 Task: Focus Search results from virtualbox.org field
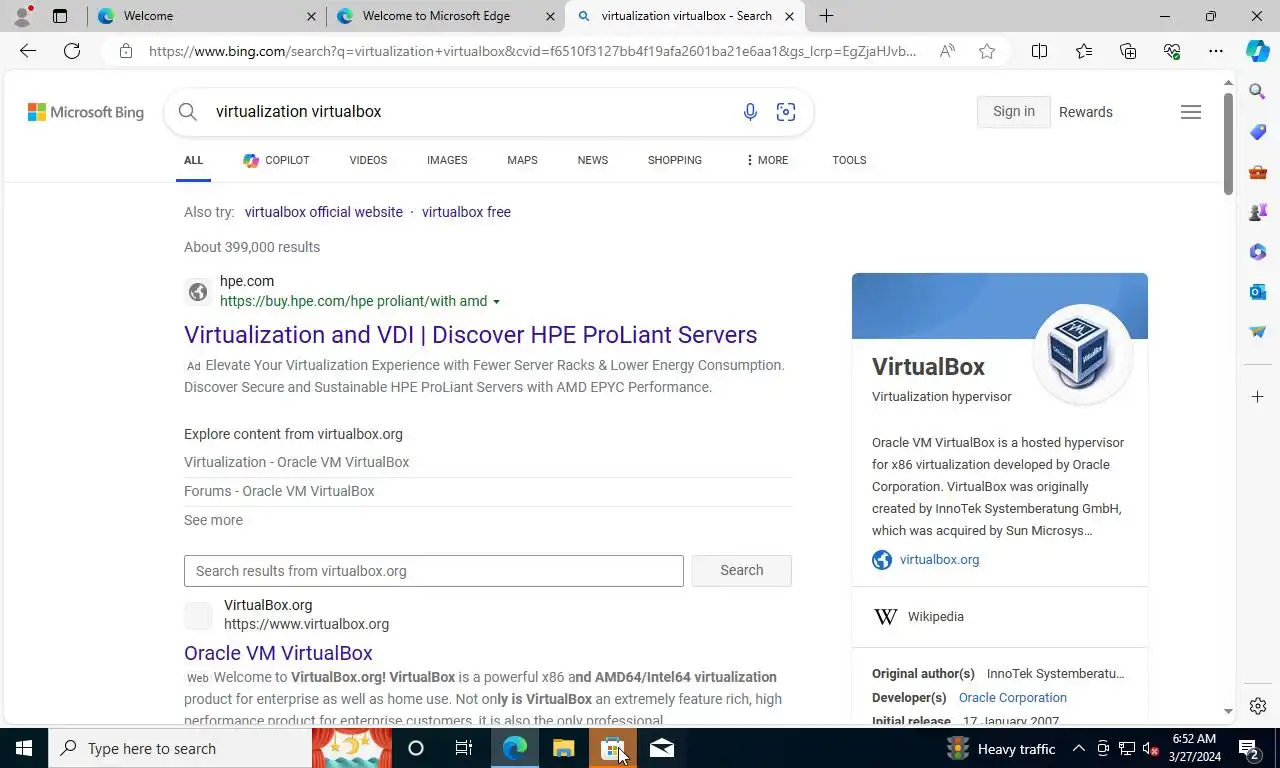434,571
